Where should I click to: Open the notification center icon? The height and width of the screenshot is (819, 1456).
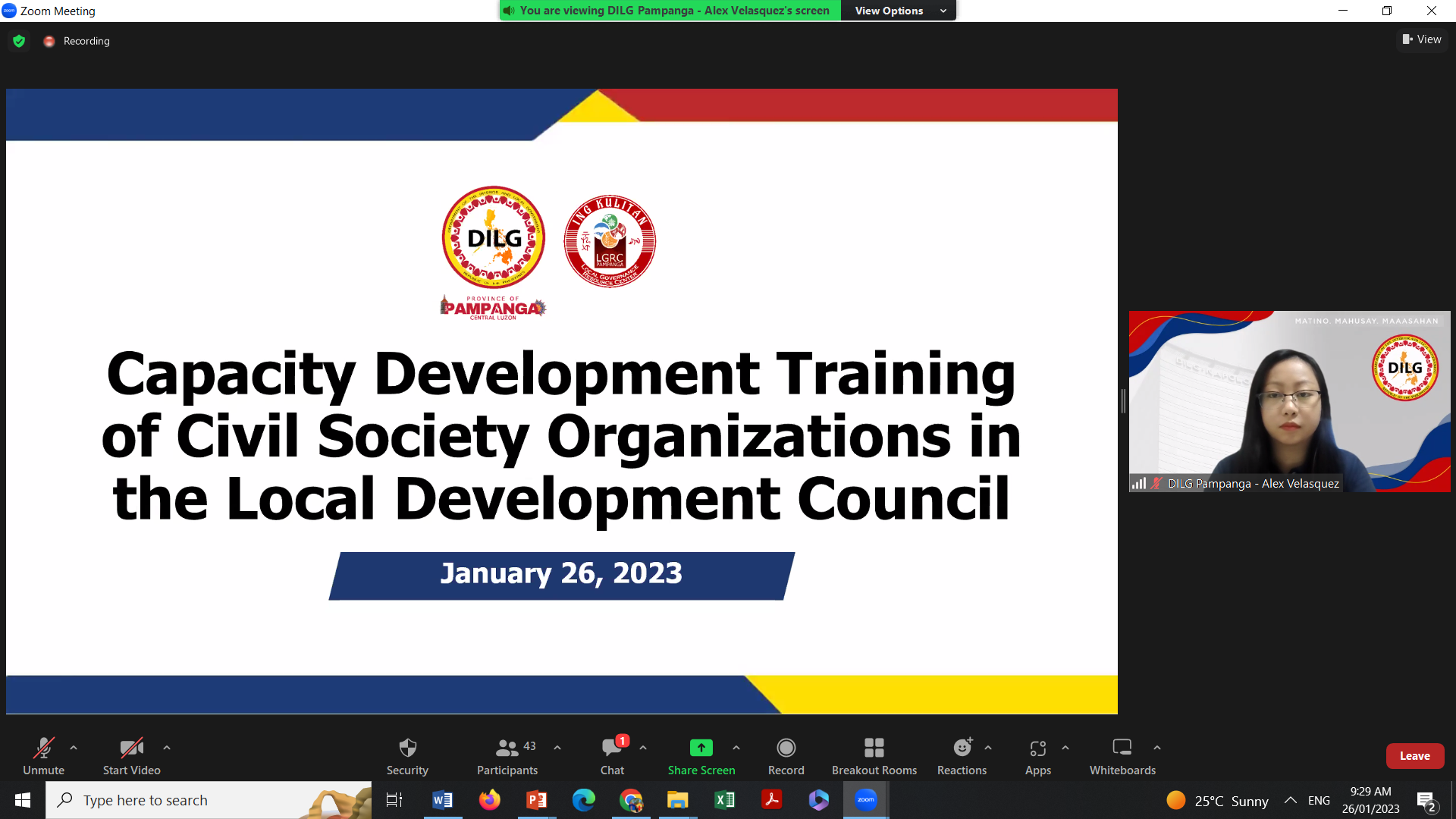click(1426, 801)
